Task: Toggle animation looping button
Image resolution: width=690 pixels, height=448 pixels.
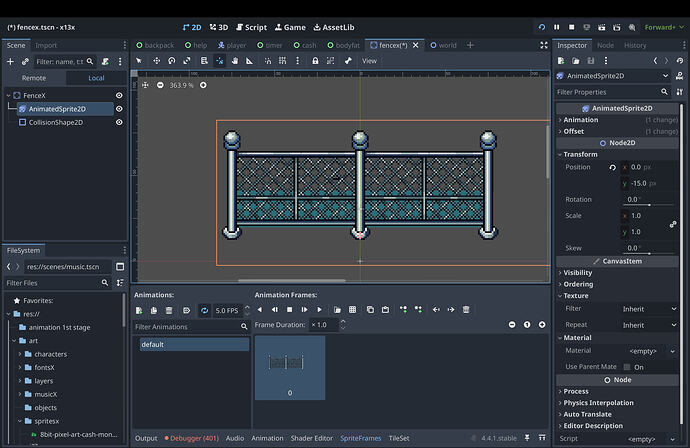Action: point(204,310)
